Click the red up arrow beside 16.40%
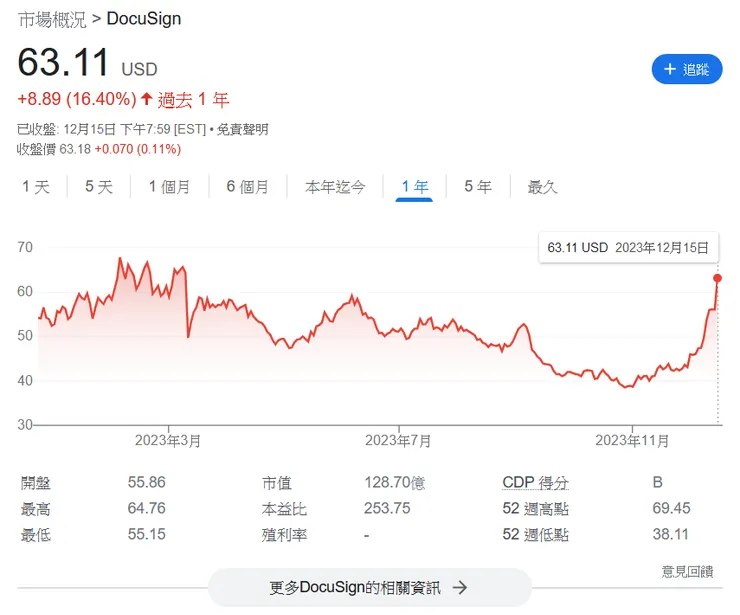Viewport: 740px width, 615px height. (x=146, y=99)
